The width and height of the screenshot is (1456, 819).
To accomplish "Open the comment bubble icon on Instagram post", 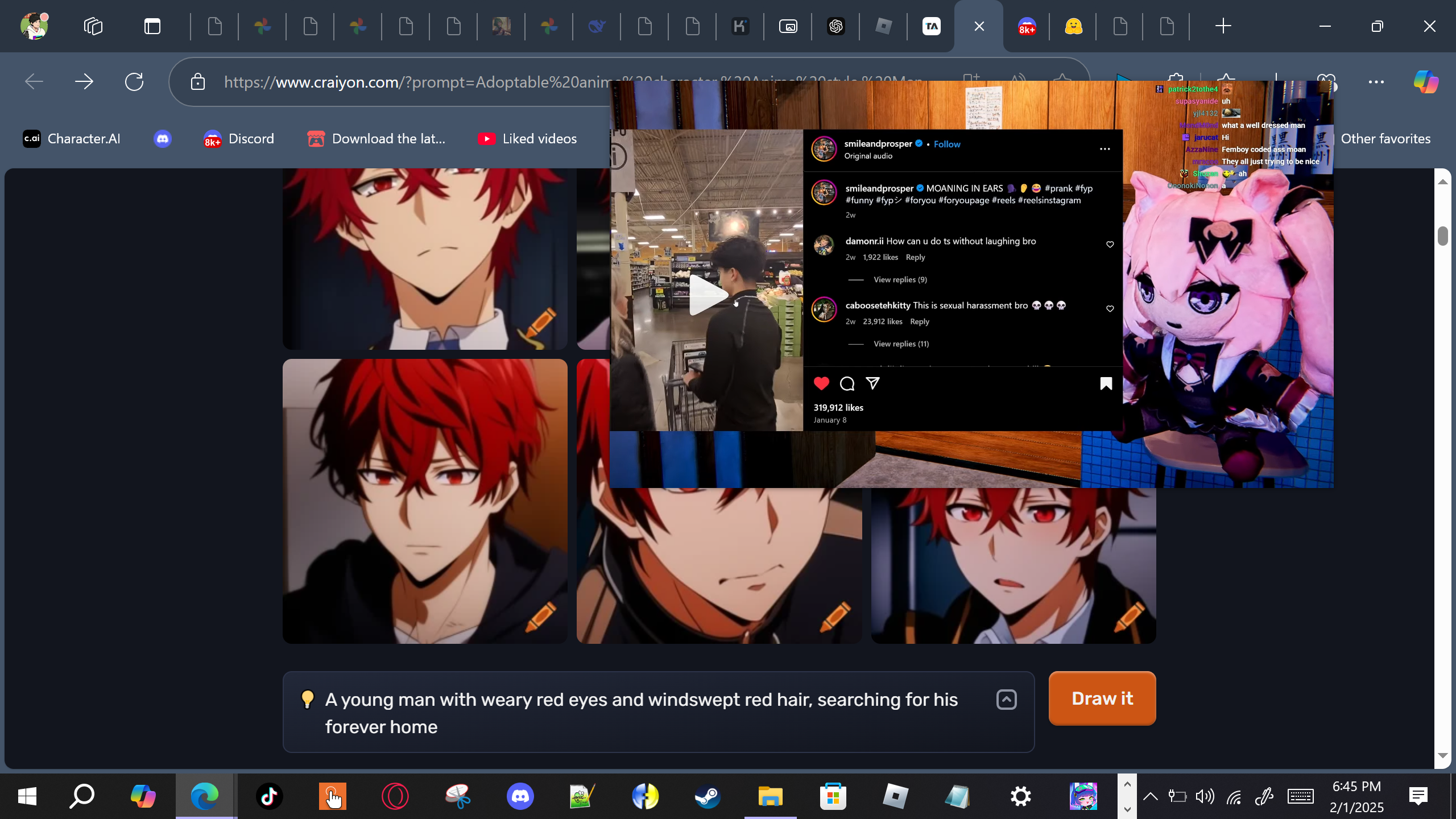I will pyautogui.click(x=847, y=384).
